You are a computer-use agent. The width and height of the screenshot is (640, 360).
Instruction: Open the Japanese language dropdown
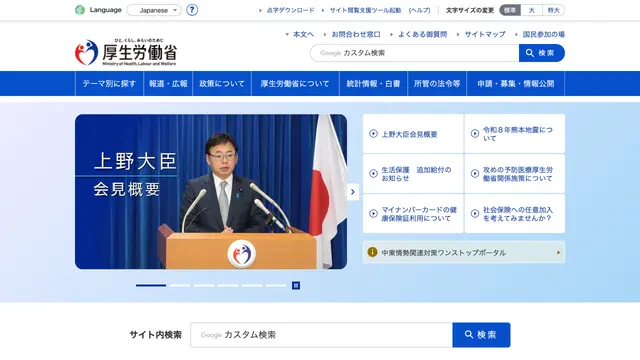pyautogui.click(x=154, y=10)
